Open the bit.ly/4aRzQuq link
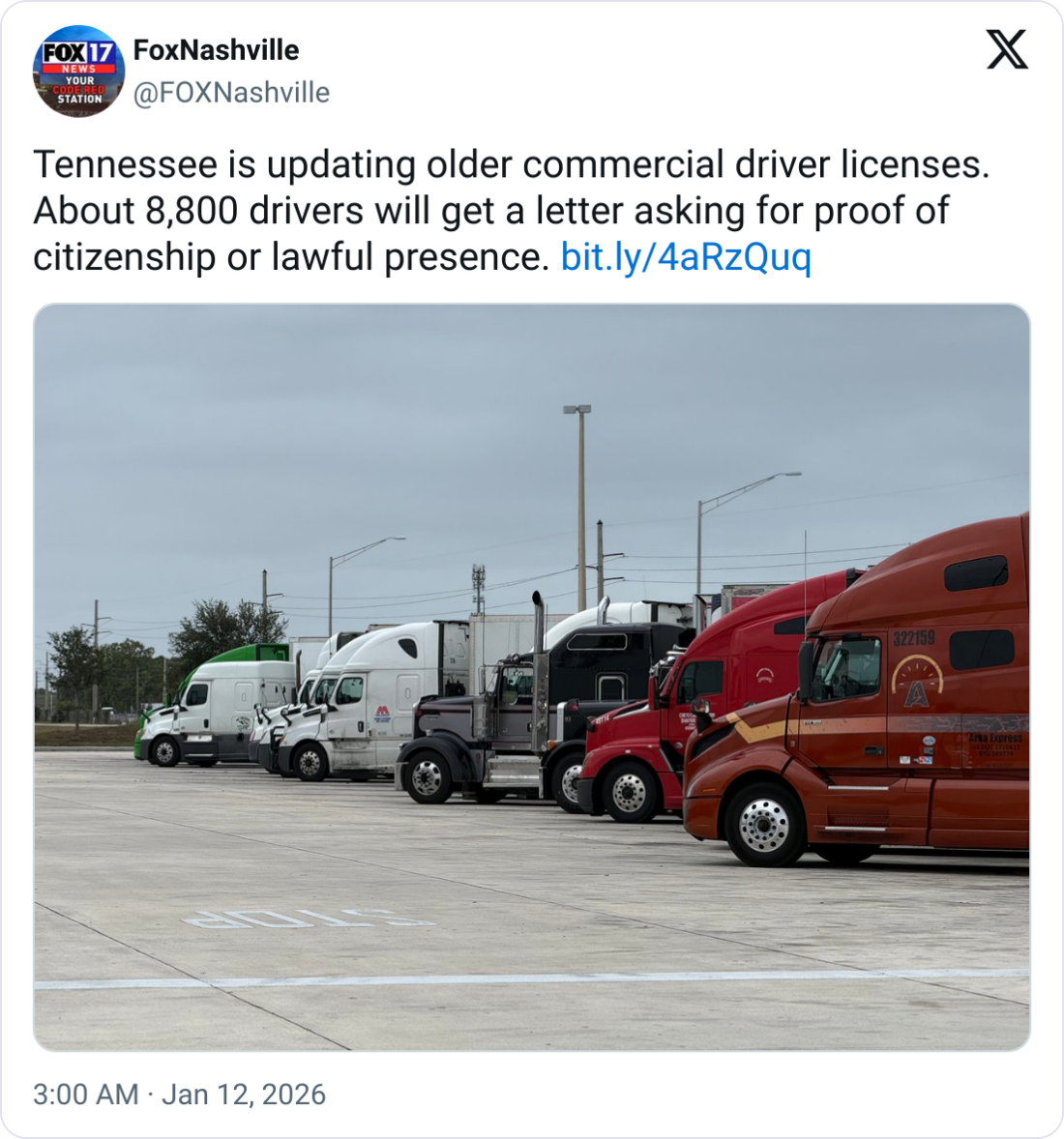 point(686,256)
